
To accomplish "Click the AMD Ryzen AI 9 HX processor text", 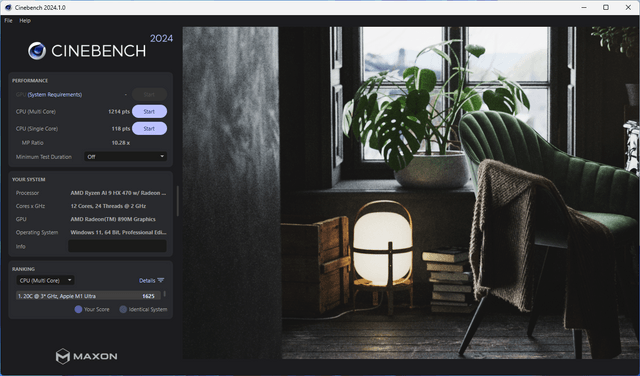I will click(x=118, y=193).
